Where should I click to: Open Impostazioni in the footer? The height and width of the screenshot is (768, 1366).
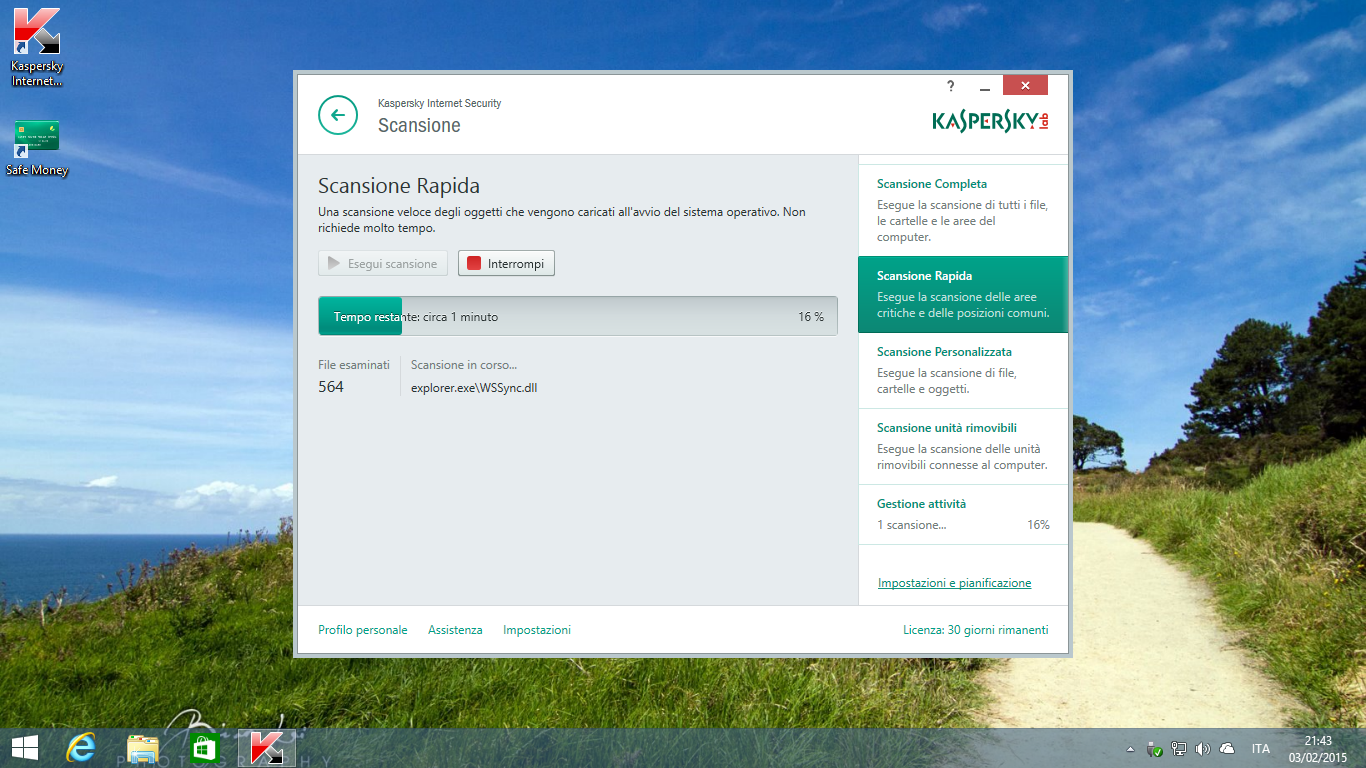tap(537, 630)
